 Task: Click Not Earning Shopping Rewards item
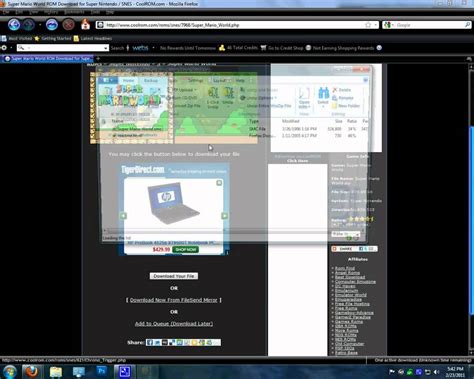(340, 48)
